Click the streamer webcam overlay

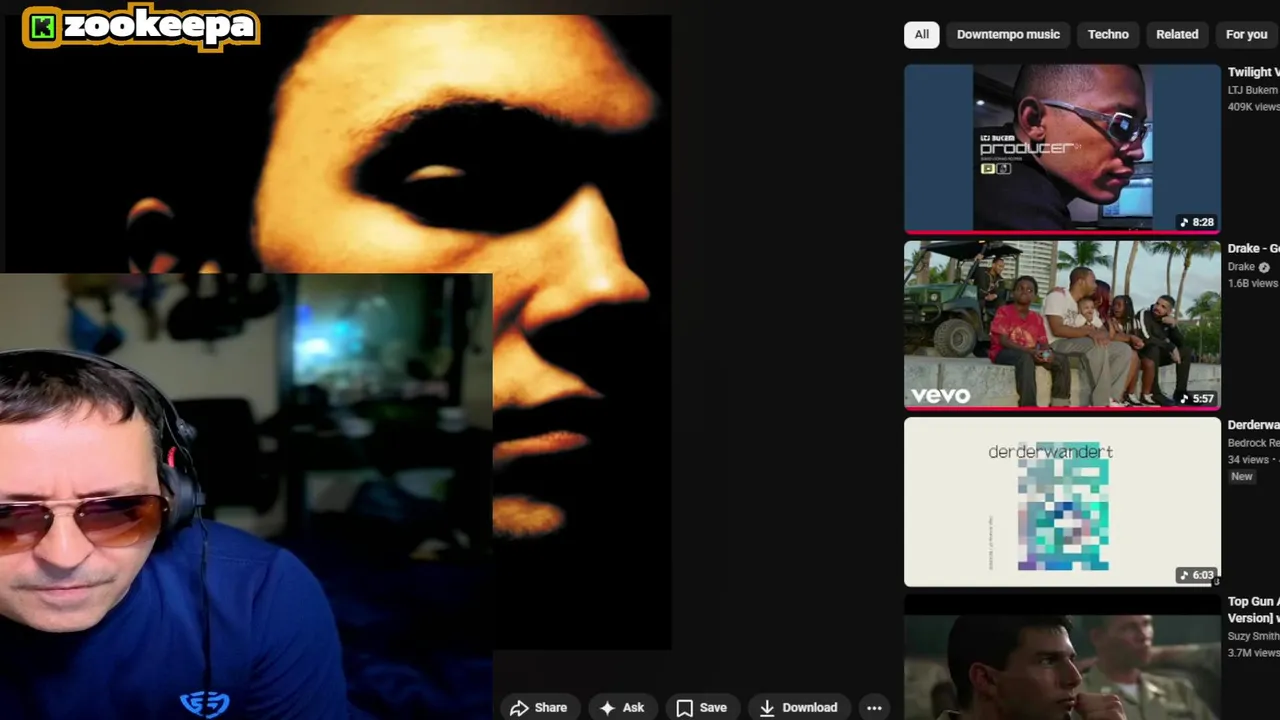click(x=246, y=496)
